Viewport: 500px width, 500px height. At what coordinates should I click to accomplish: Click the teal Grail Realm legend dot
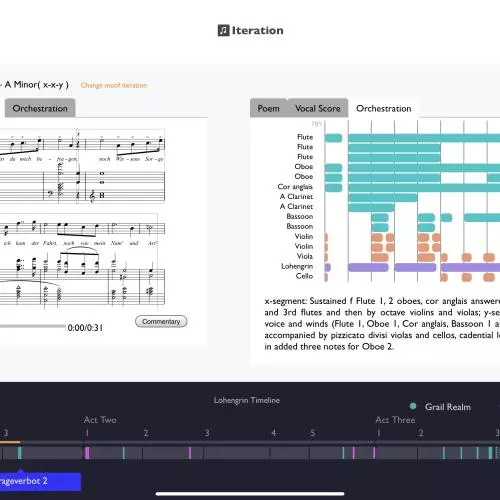pos(413,406)
